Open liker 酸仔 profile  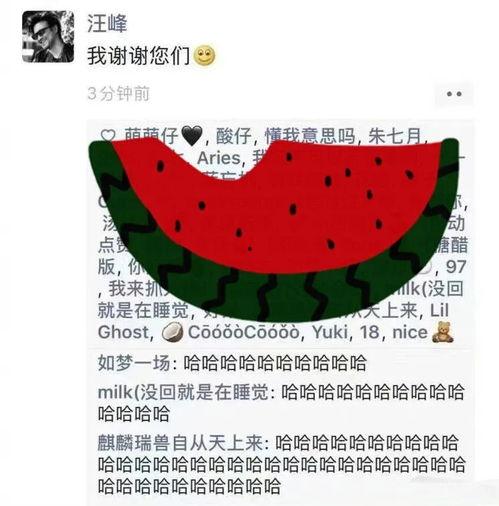pyautogui.click(x=233, y=136)
